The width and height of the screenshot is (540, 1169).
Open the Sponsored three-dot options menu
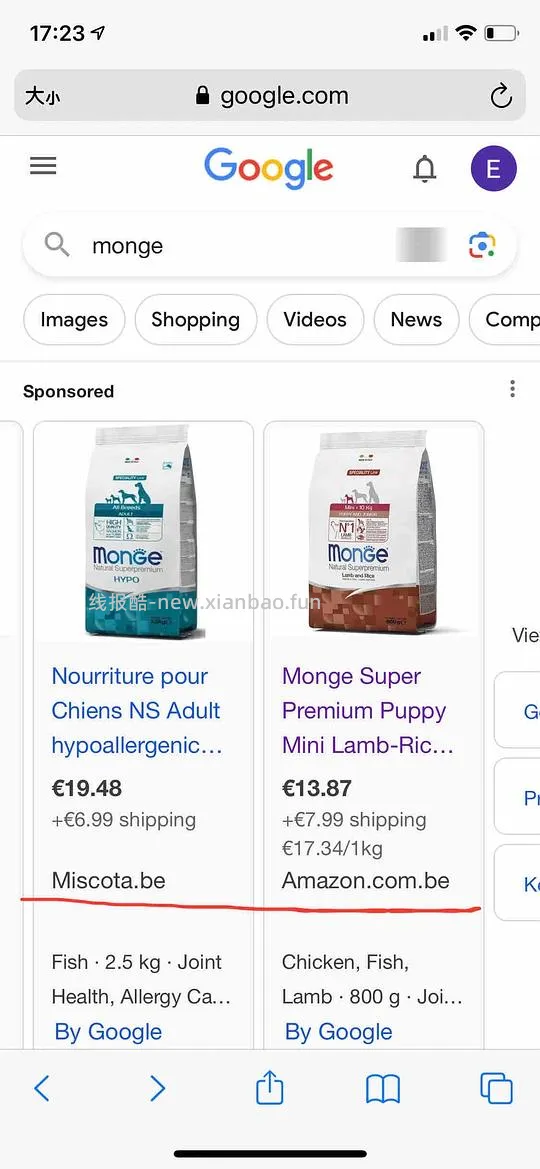tap(512, 388)
